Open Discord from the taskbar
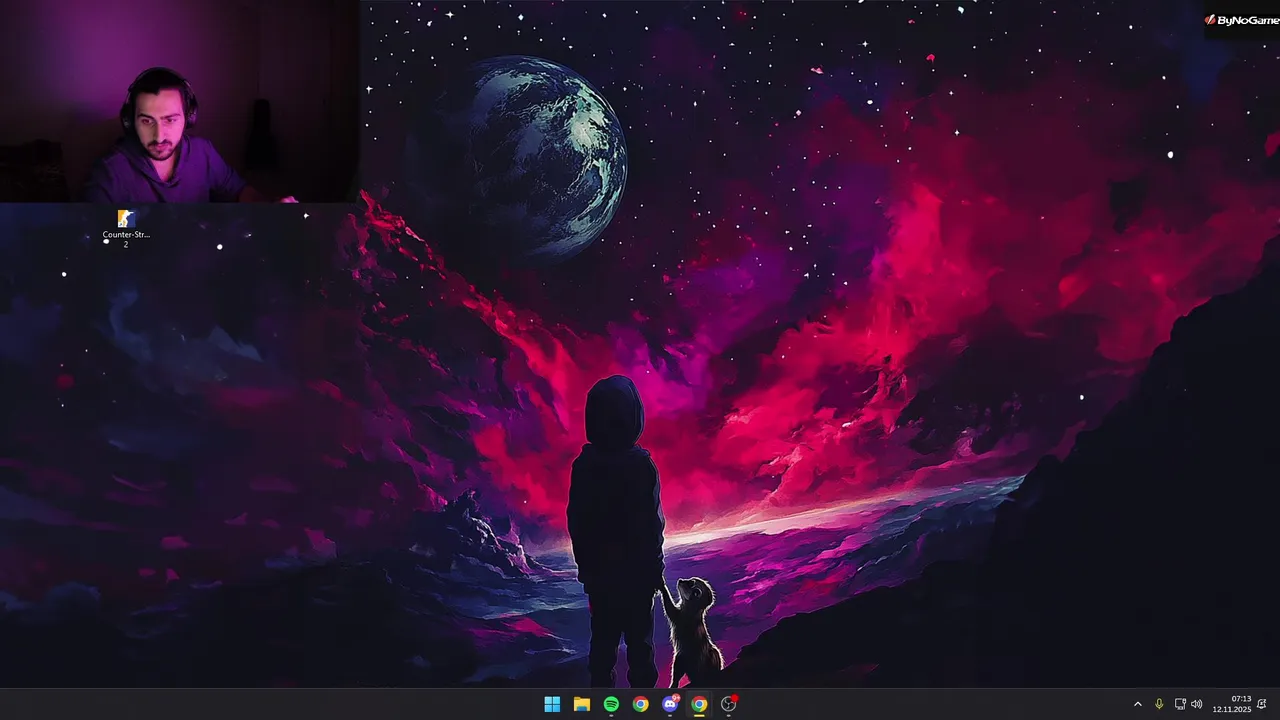The height and width of the screenshot is (720, 1280). point(670,704)
